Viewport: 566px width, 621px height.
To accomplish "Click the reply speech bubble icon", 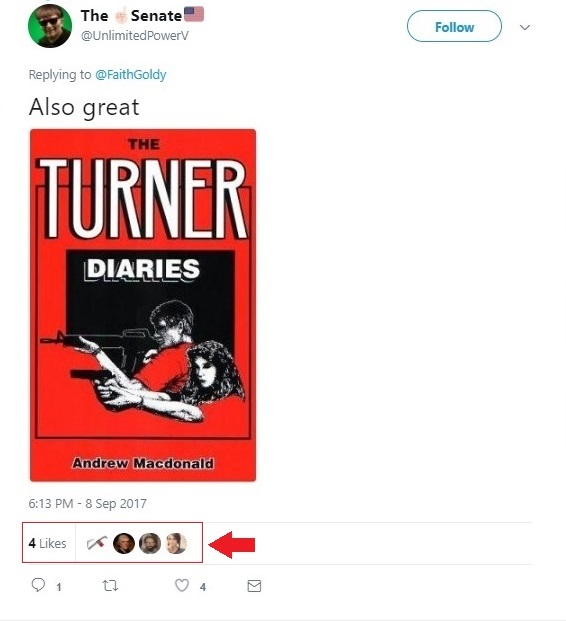I will 38,585.
